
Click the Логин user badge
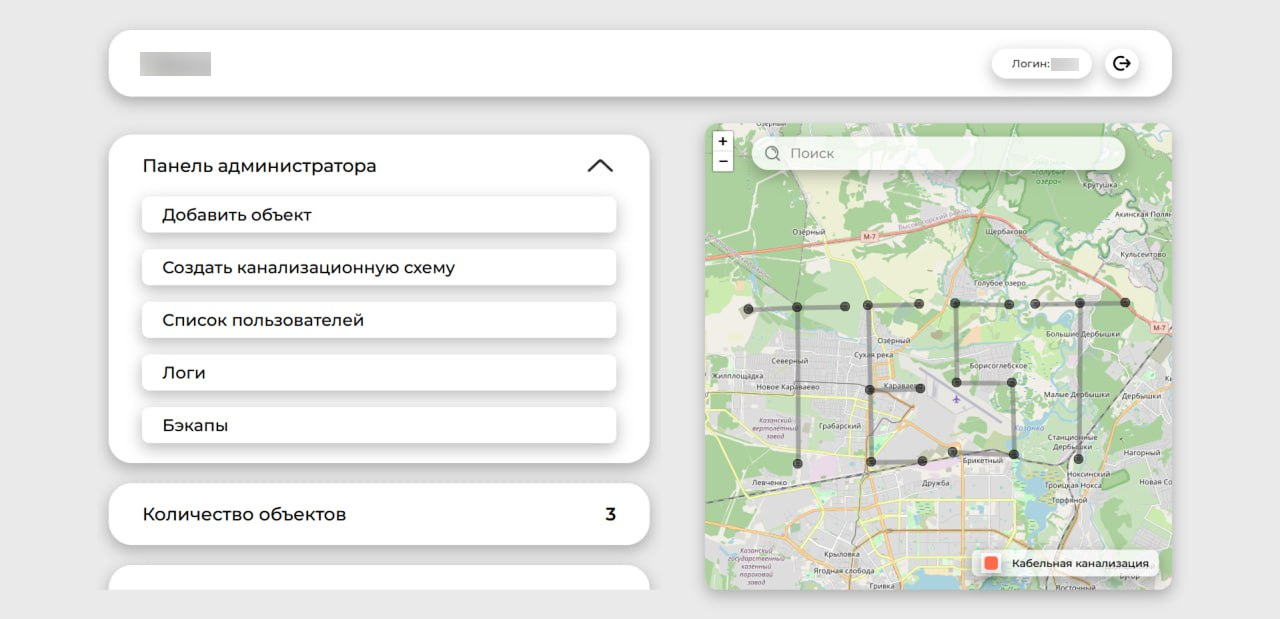point(1042,64)
